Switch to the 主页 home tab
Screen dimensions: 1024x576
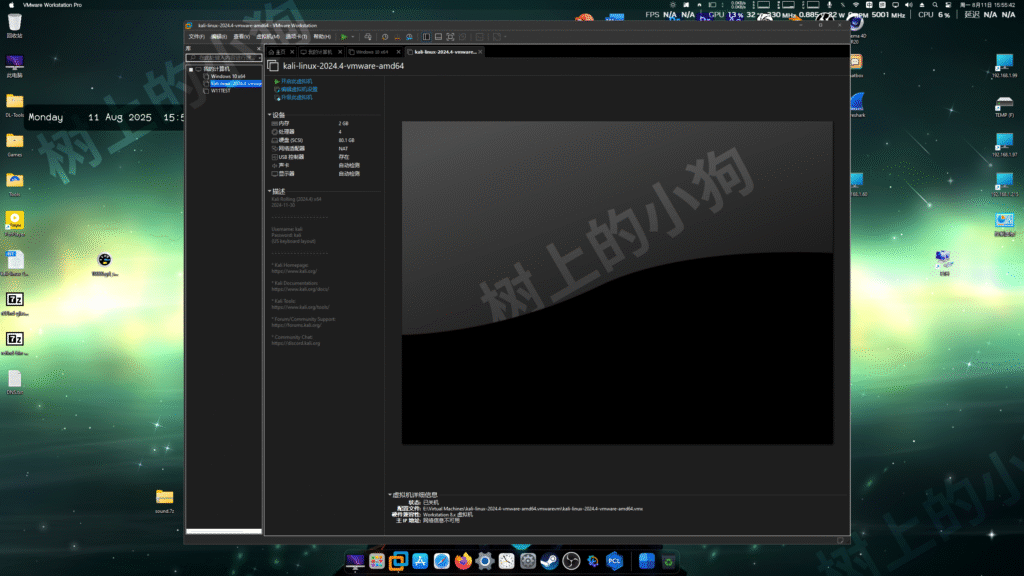(281, 52)
